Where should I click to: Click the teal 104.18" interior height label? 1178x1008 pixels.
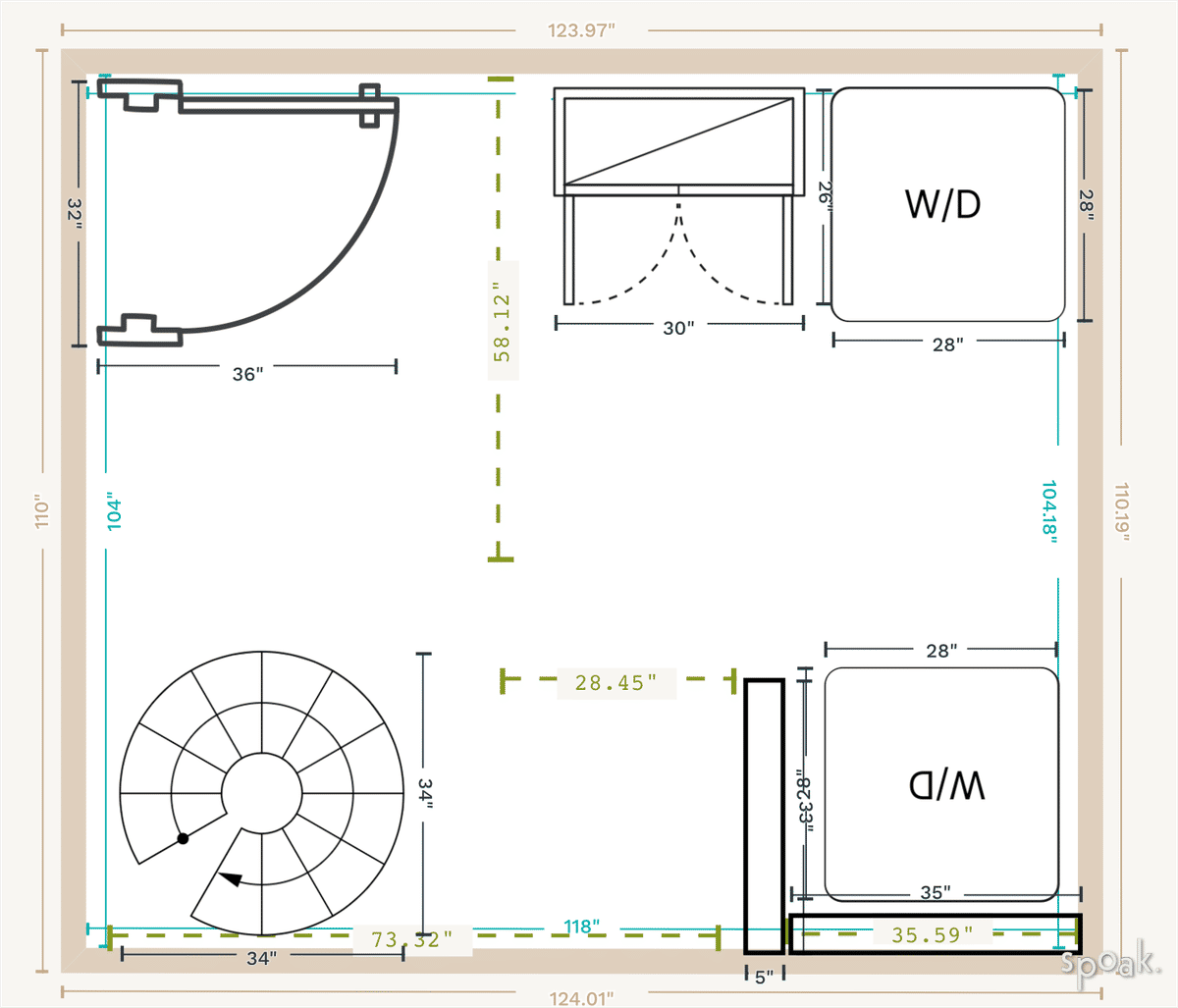click(1049, 509)
